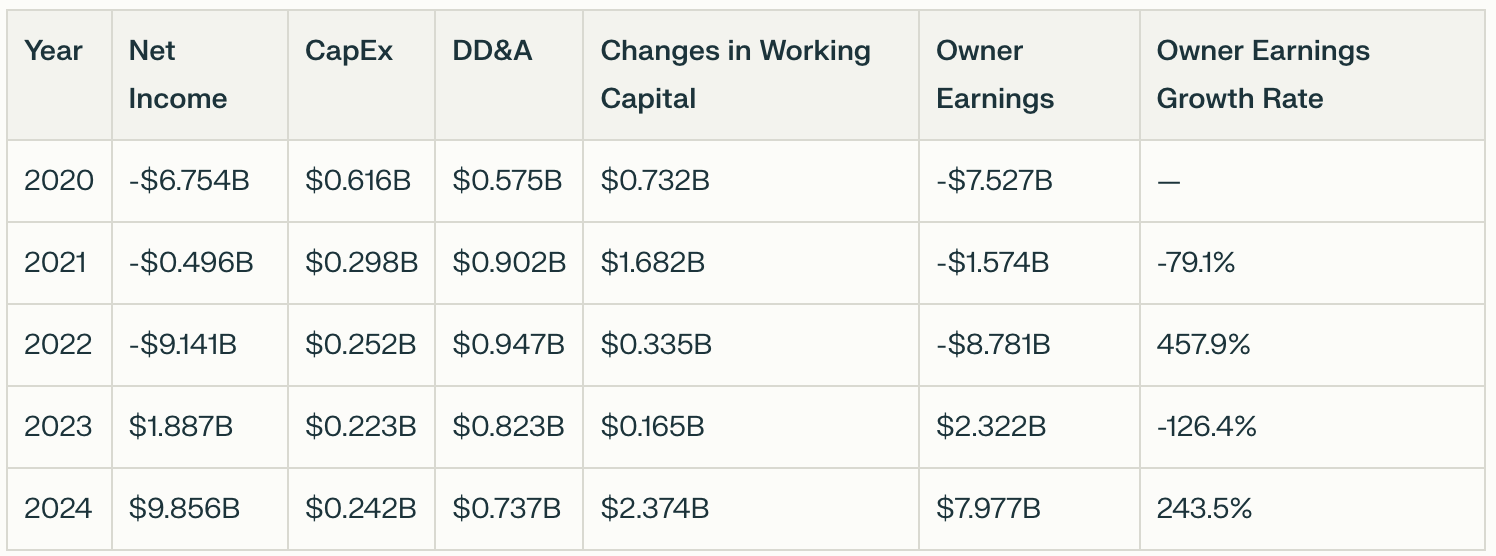
Task: Click Owner Earnings Growth Rate header
Action: tap(1263, 75)
